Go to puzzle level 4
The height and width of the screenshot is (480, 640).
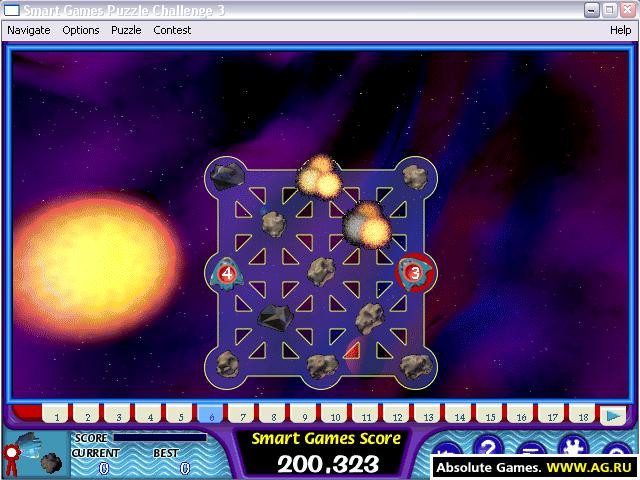(149, 416)
